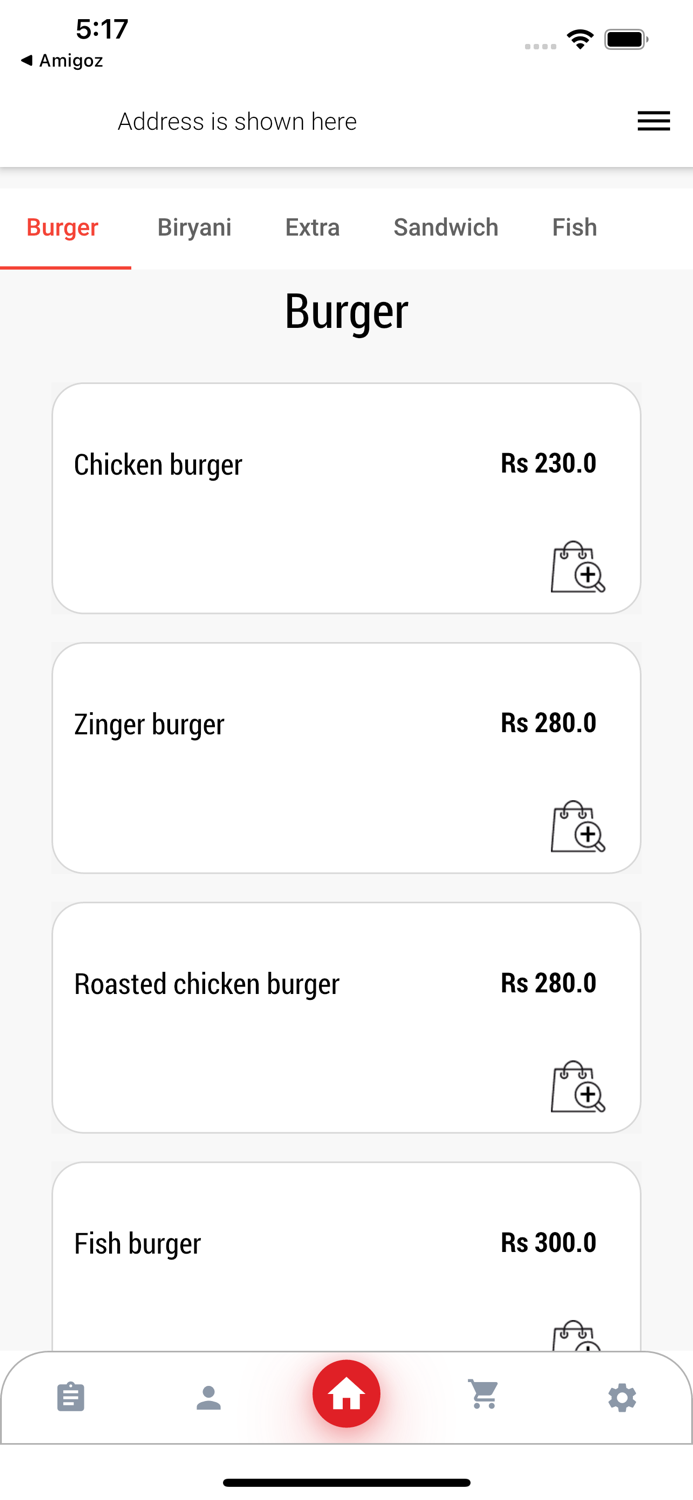
Task: Open the Chicken burger item card
Action: (x=346, y=497)
